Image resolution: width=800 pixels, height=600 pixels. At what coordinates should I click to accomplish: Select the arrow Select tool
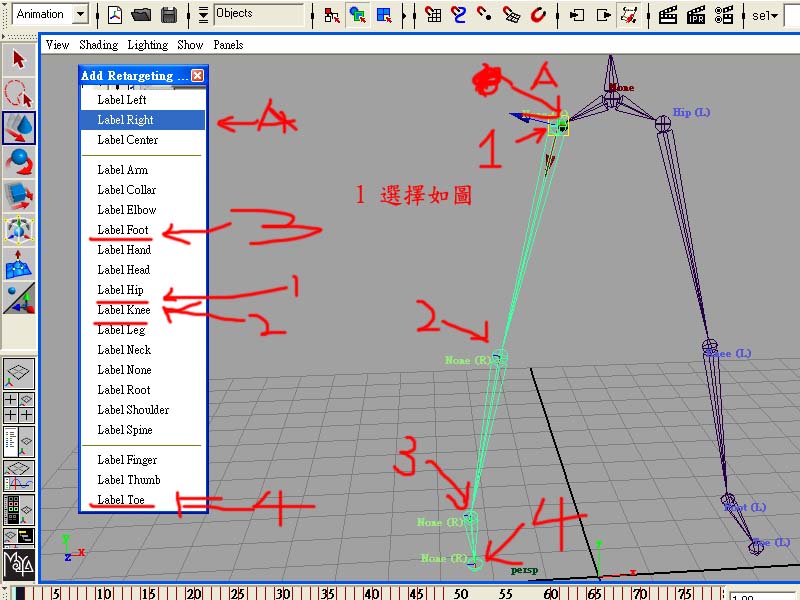[x=19, y=60]
